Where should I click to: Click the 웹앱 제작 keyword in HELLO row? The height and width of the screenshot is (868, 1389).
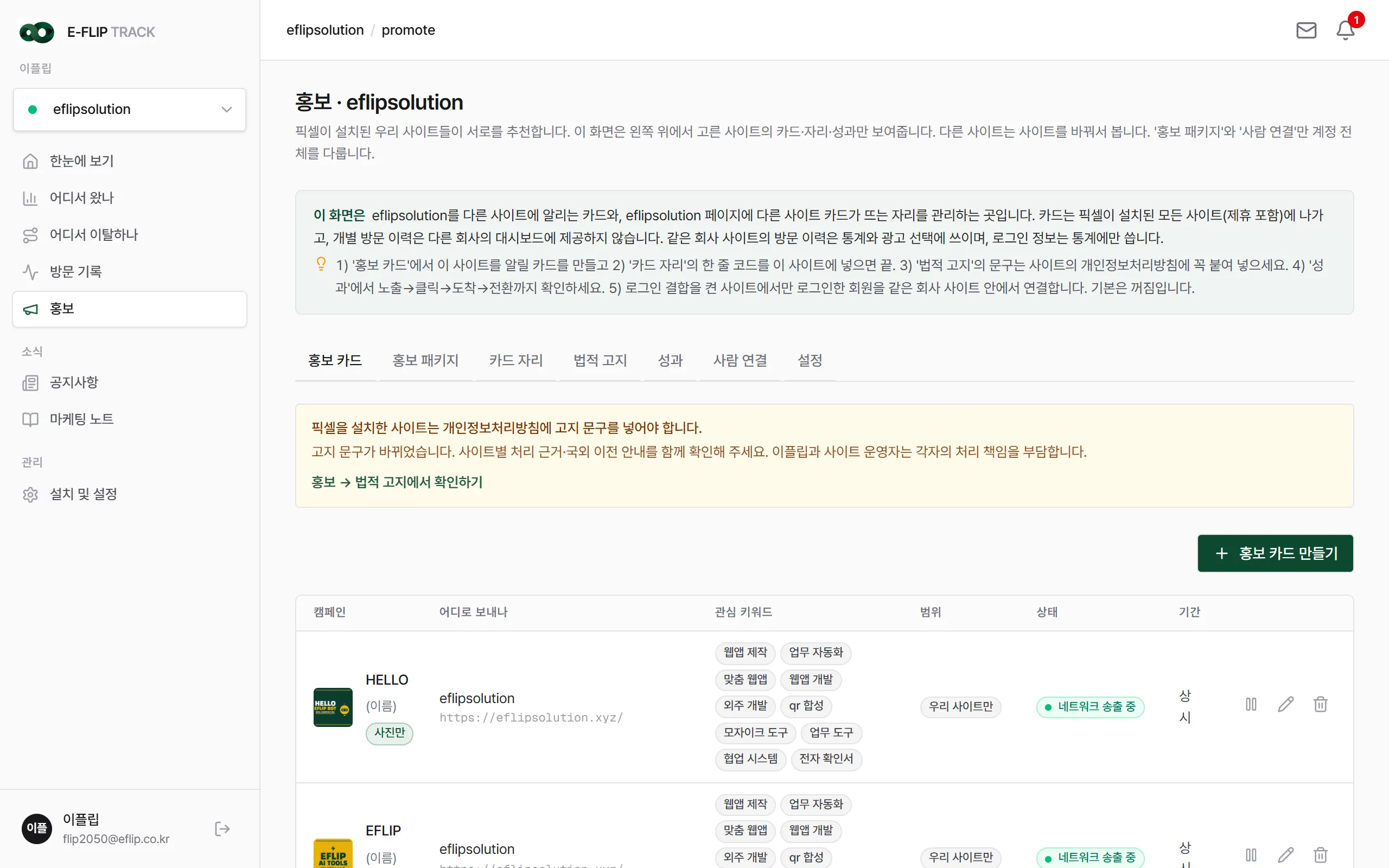[x=745, y=652]
